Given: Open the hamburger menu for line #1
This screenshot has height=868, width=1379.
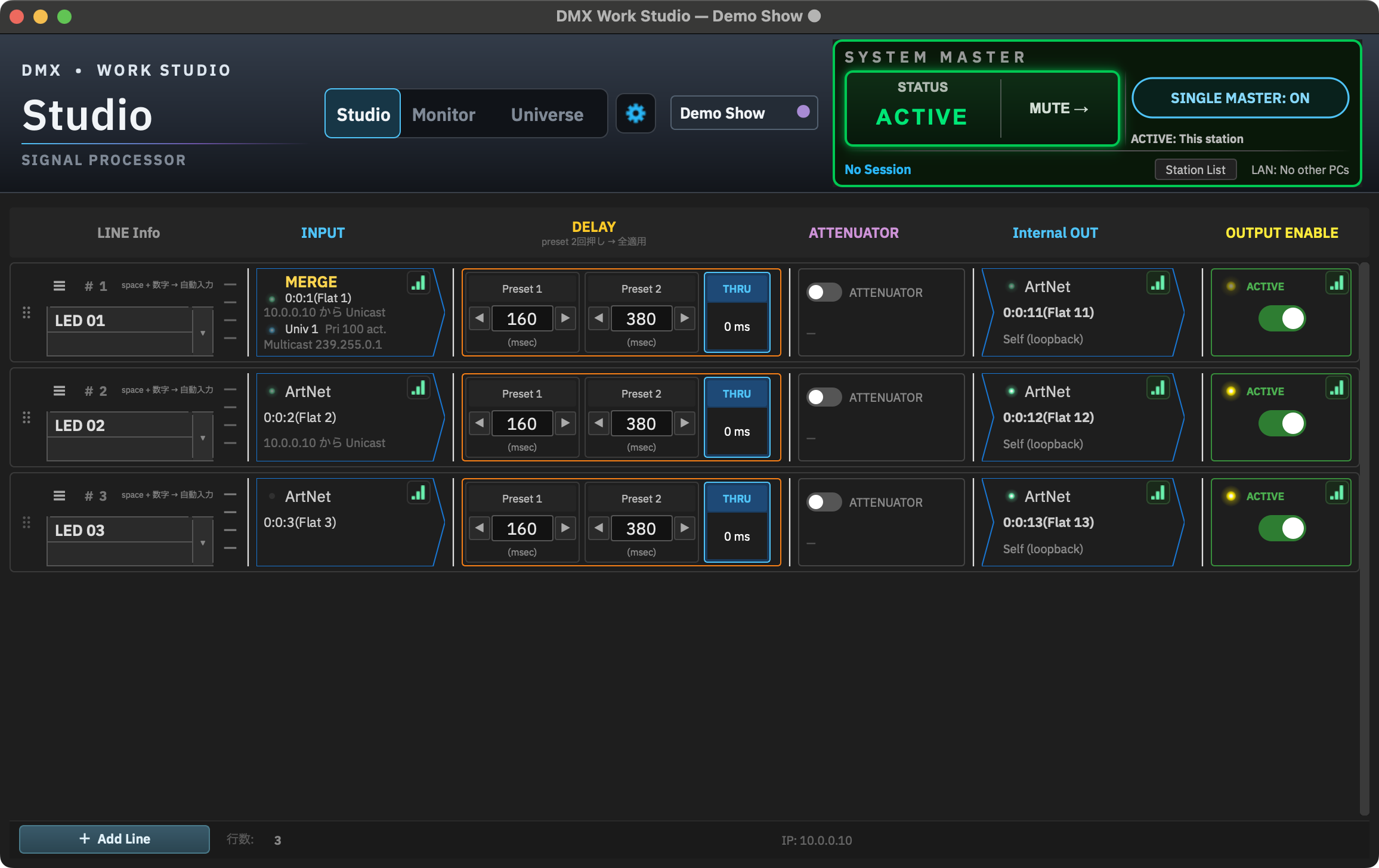Looking at the screenshot, I should [59, 286].
